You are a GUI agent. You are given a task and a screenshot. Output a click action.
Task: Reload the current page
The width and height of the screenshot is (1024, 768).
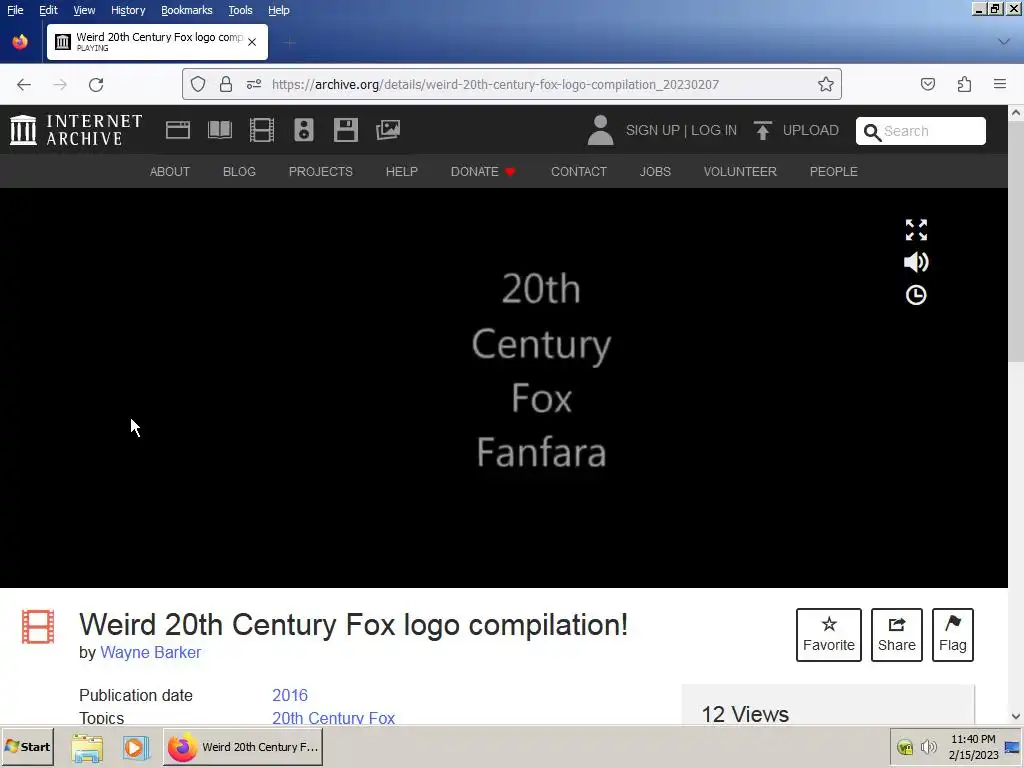click(96, 84)
